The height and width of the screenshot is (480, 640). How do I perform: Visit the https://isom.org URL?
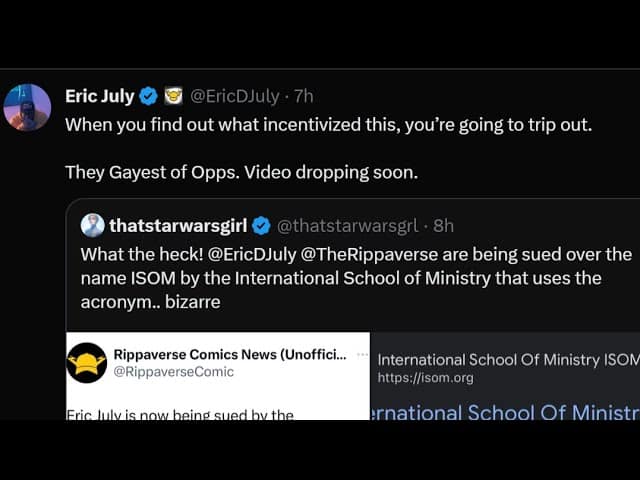(x=425, y=378)
